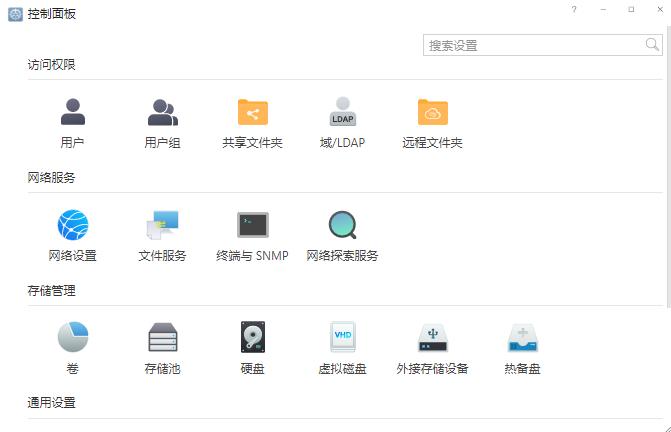Click the help question mark button
The height and width of the screenshot is (432, 671).
point(574,9)
